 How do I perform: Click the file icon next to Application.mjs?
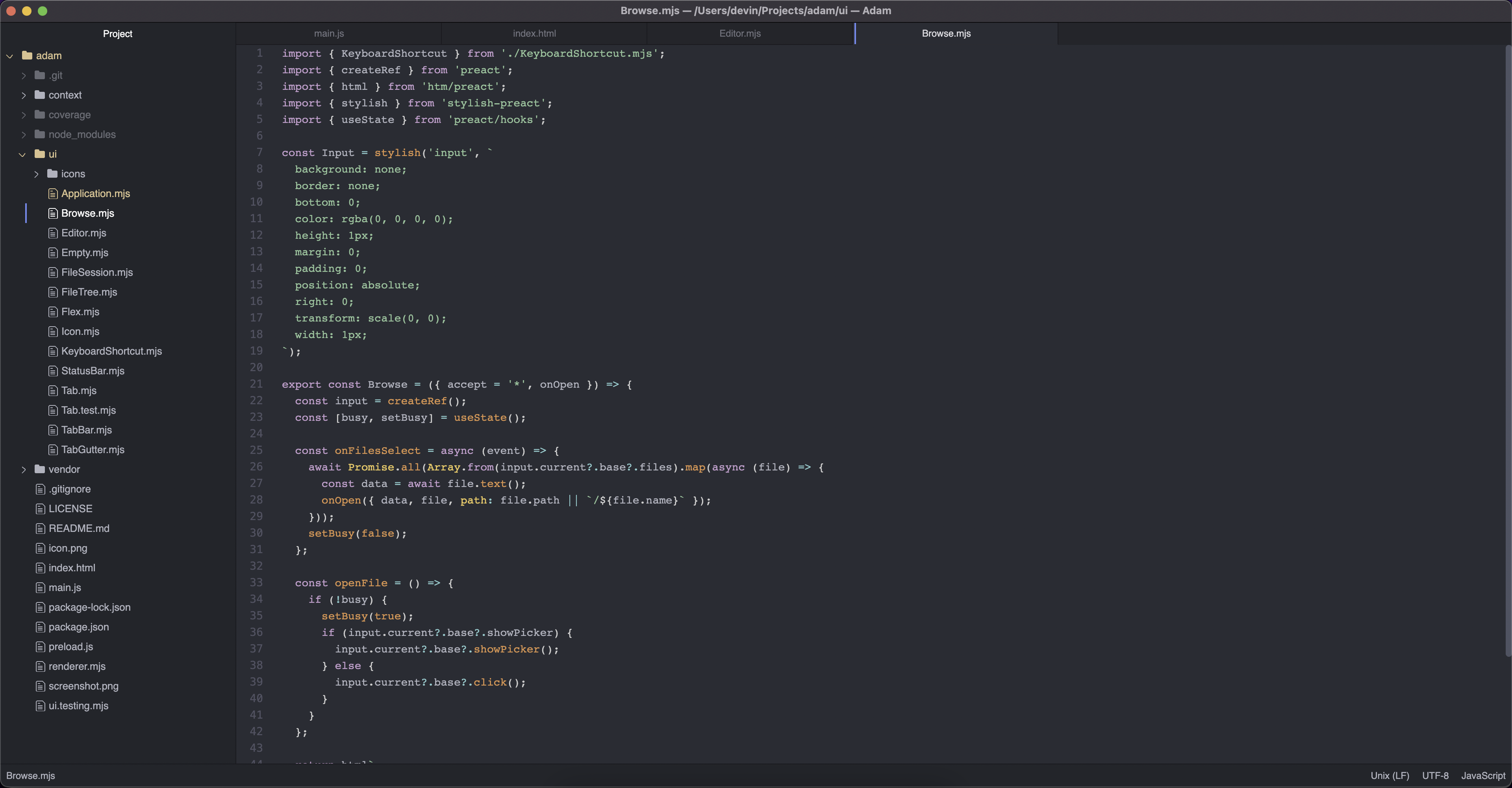click(x=53, y=193)
